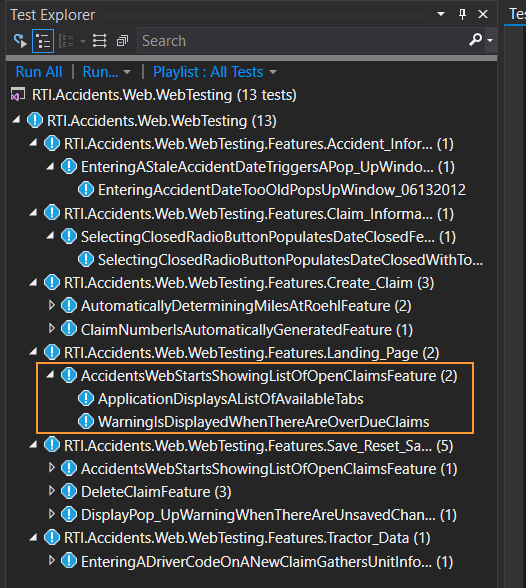526x588 pixels.
Task: Select test EnteringAccidentDateTooOldPopsUpWindow_06132012
Action: click(x=282, y=190)
